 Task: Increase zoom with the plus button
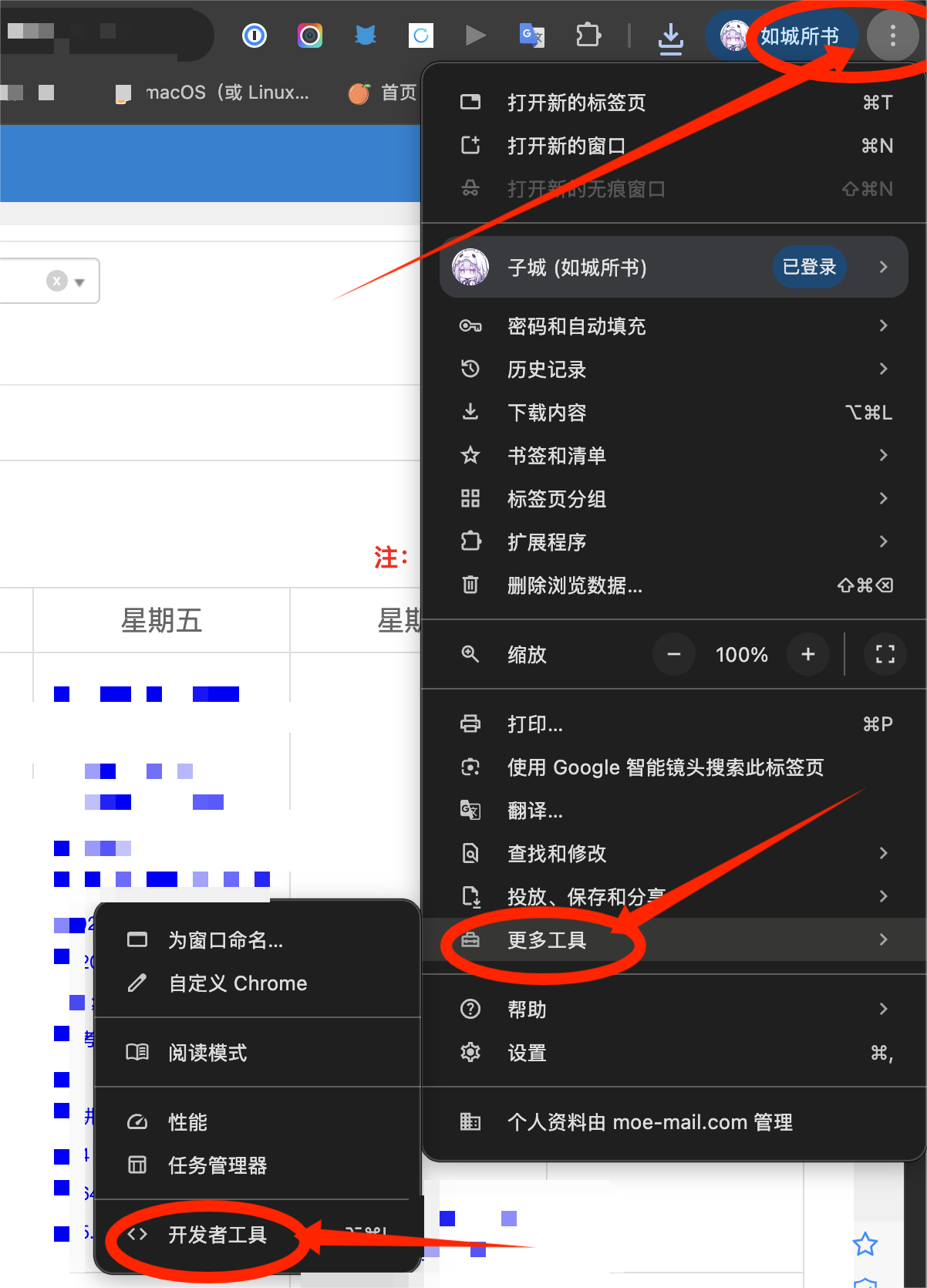807,655
